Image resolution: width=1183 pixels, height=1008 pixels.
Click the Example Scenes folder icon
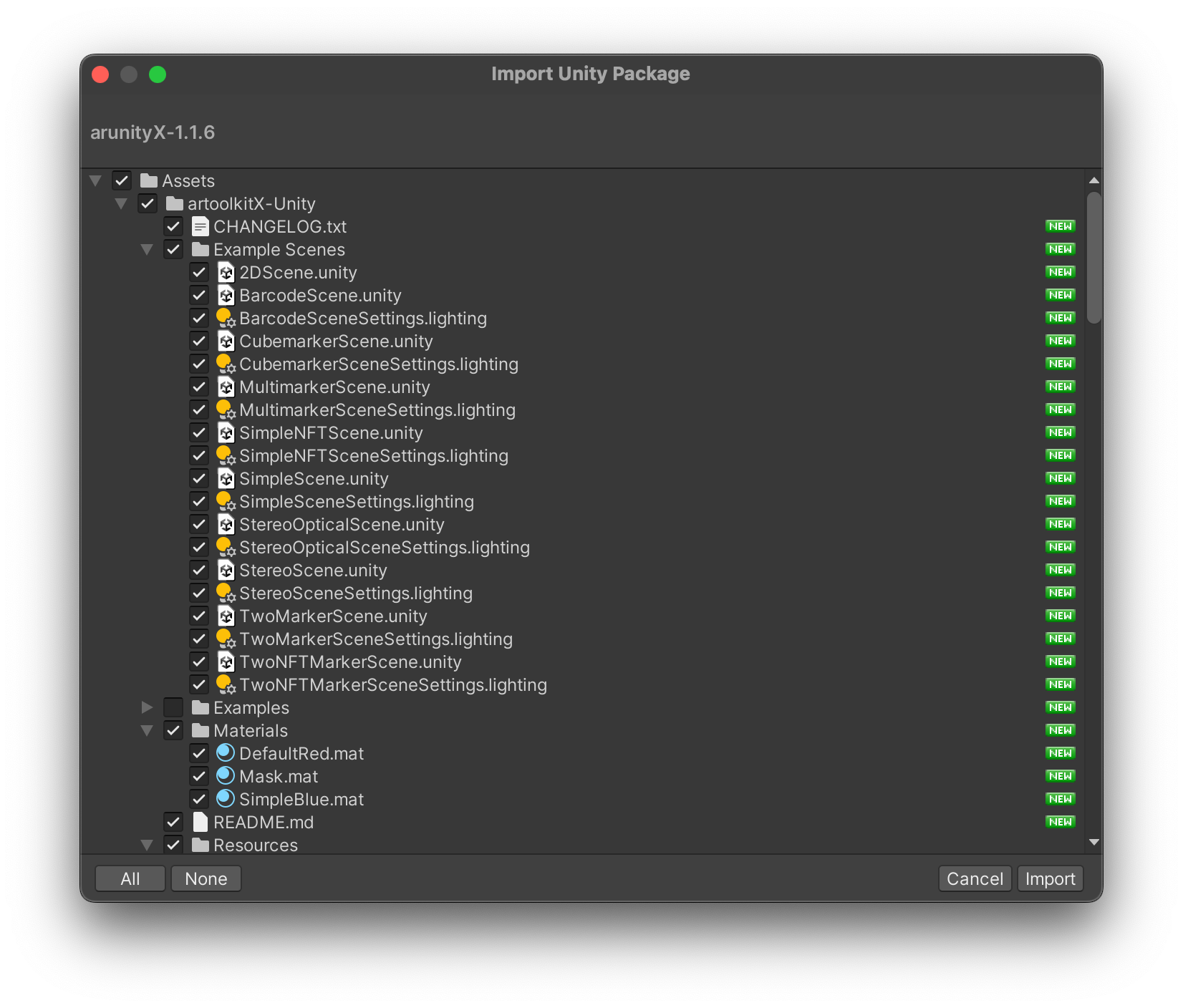pyautogui.click(x=201, y=249)
